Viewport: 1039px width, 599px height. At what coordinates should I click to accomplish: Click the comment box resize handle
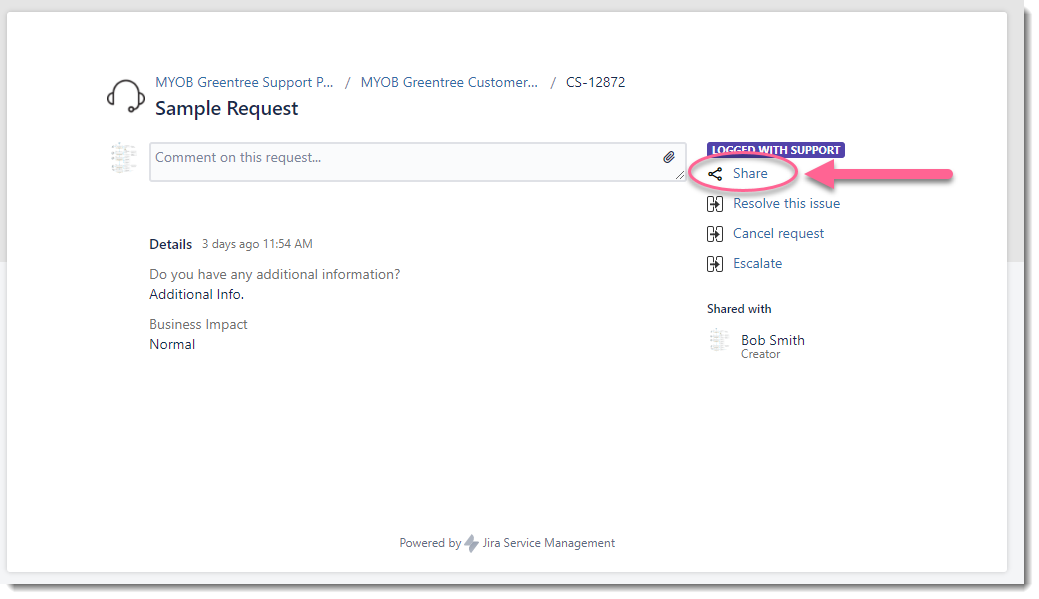680,175
